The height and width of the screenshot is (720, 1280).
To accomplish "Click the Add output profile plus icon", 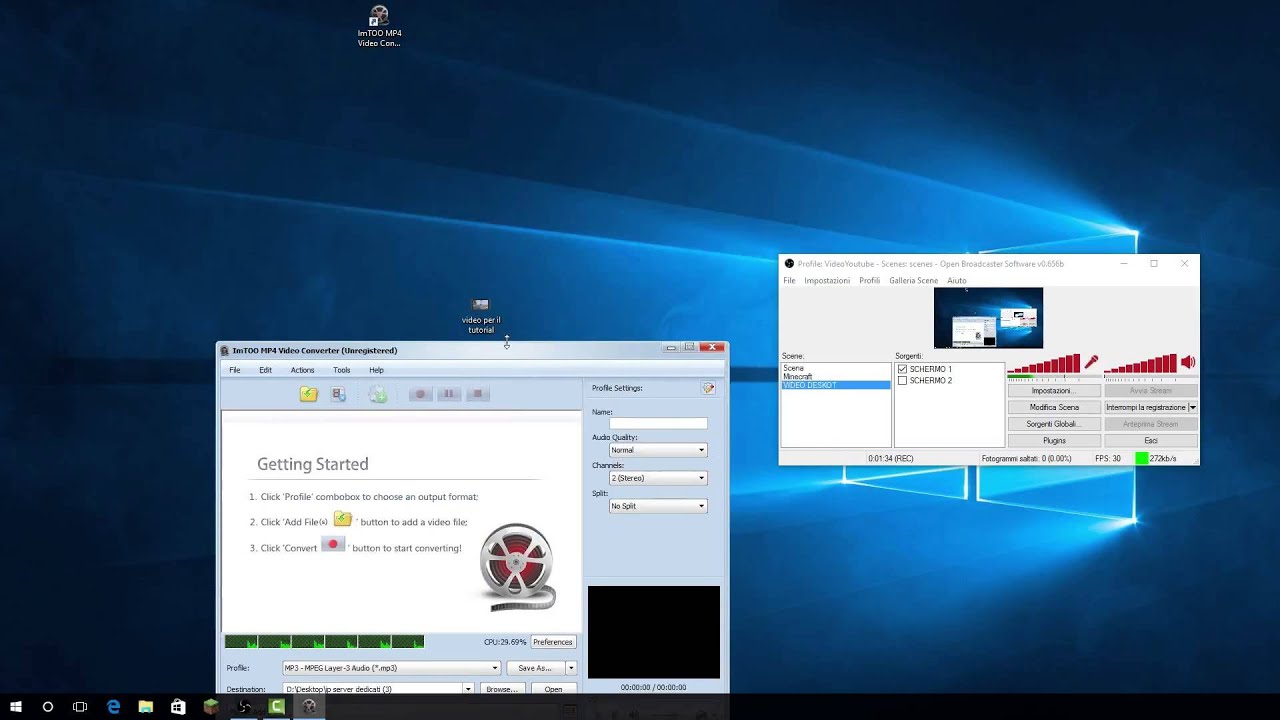I will click(x=378, y=394).
